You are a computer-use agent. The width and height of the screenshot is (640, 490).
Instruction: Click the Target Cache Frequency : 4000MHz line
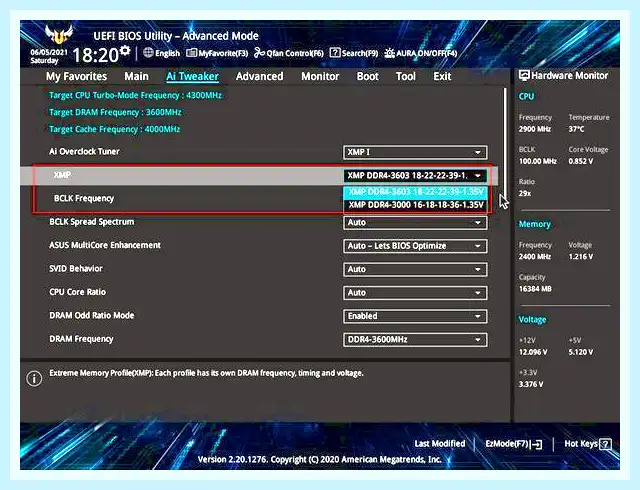click(115, 129)
